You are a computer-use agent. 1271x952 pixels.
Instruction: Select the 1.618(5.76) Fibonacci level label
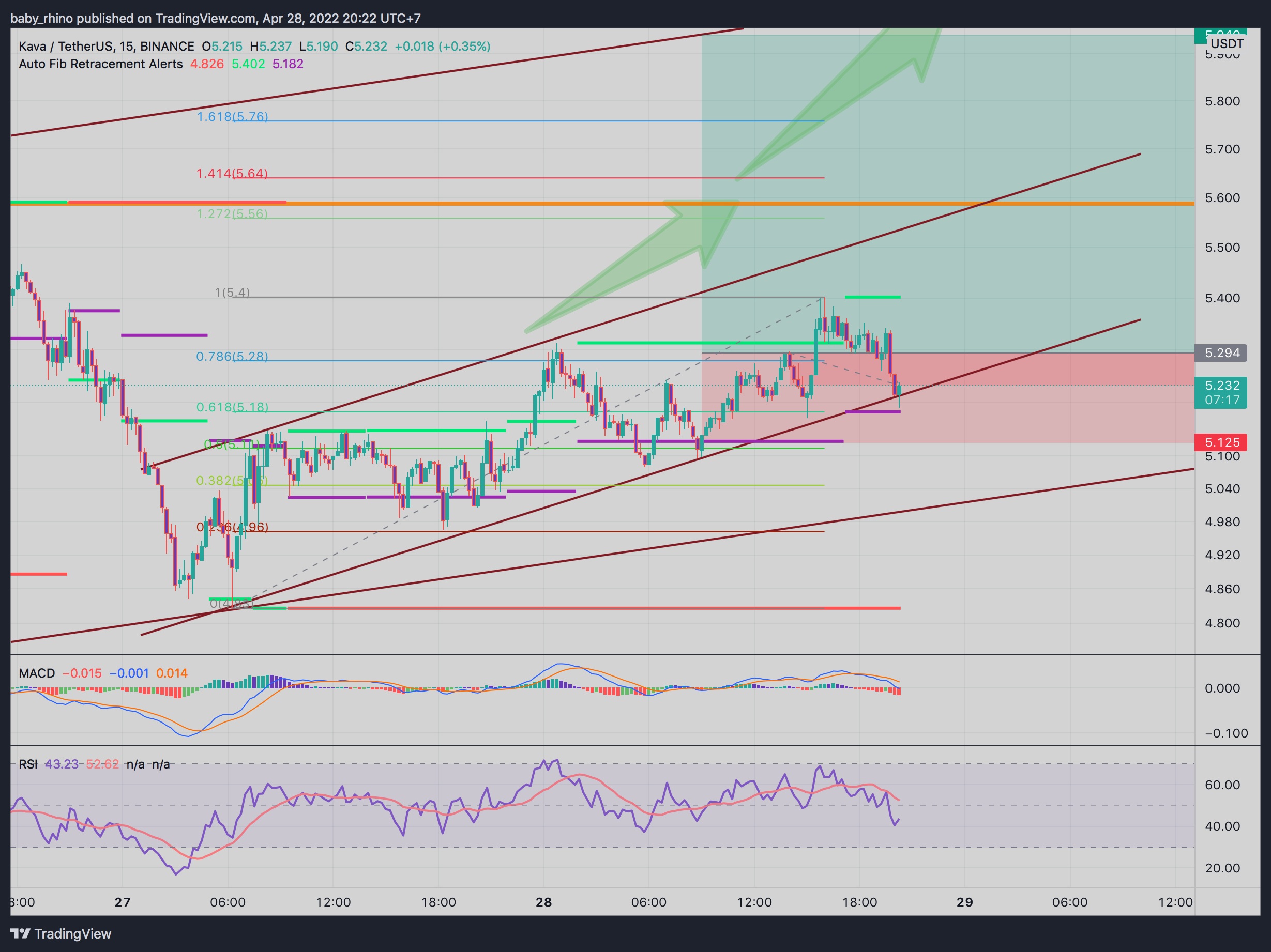click(x=233, y=117)
